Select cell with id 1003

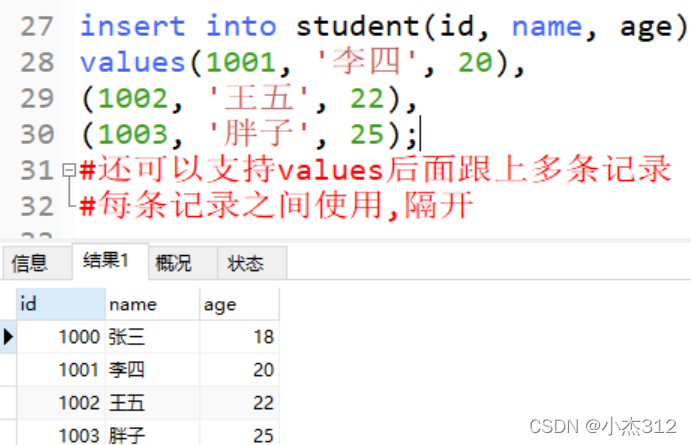pos(61,434)
